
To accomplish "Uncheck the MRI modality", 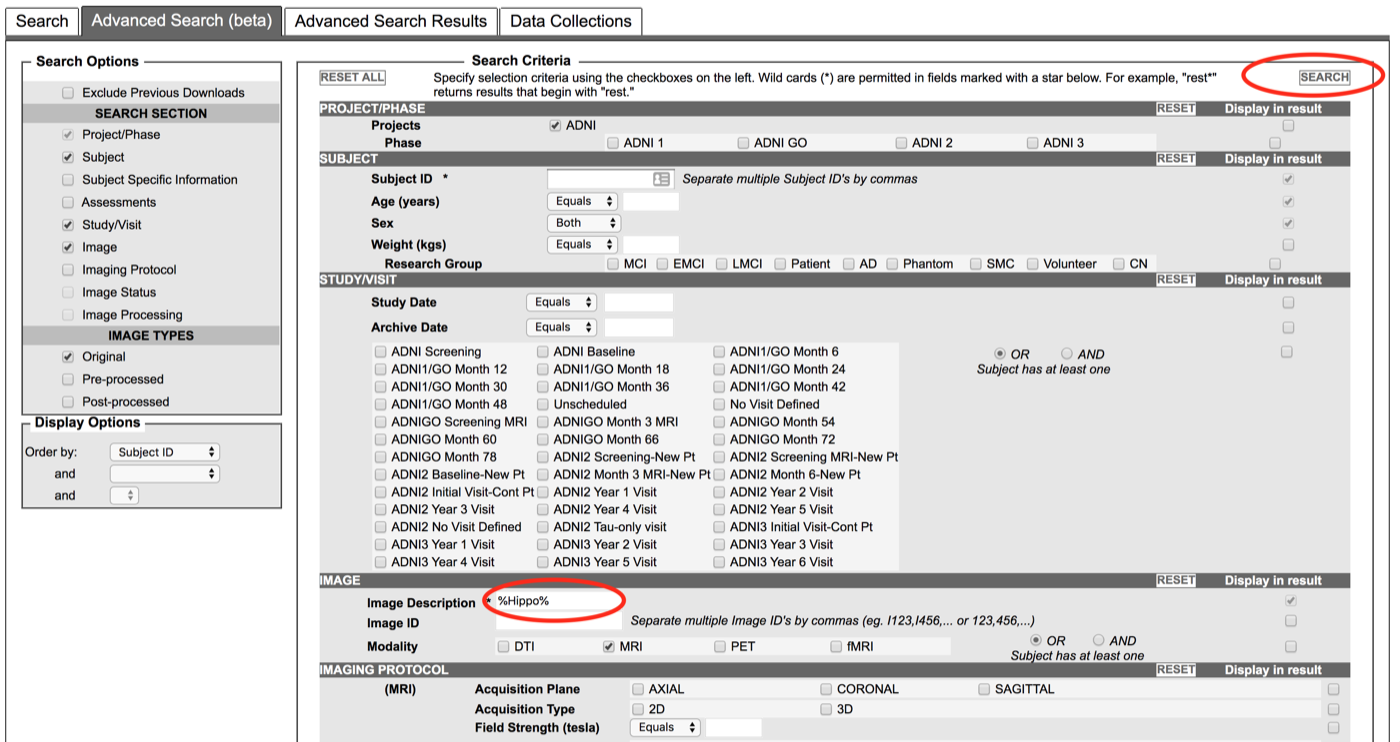I will click(608, 647).
